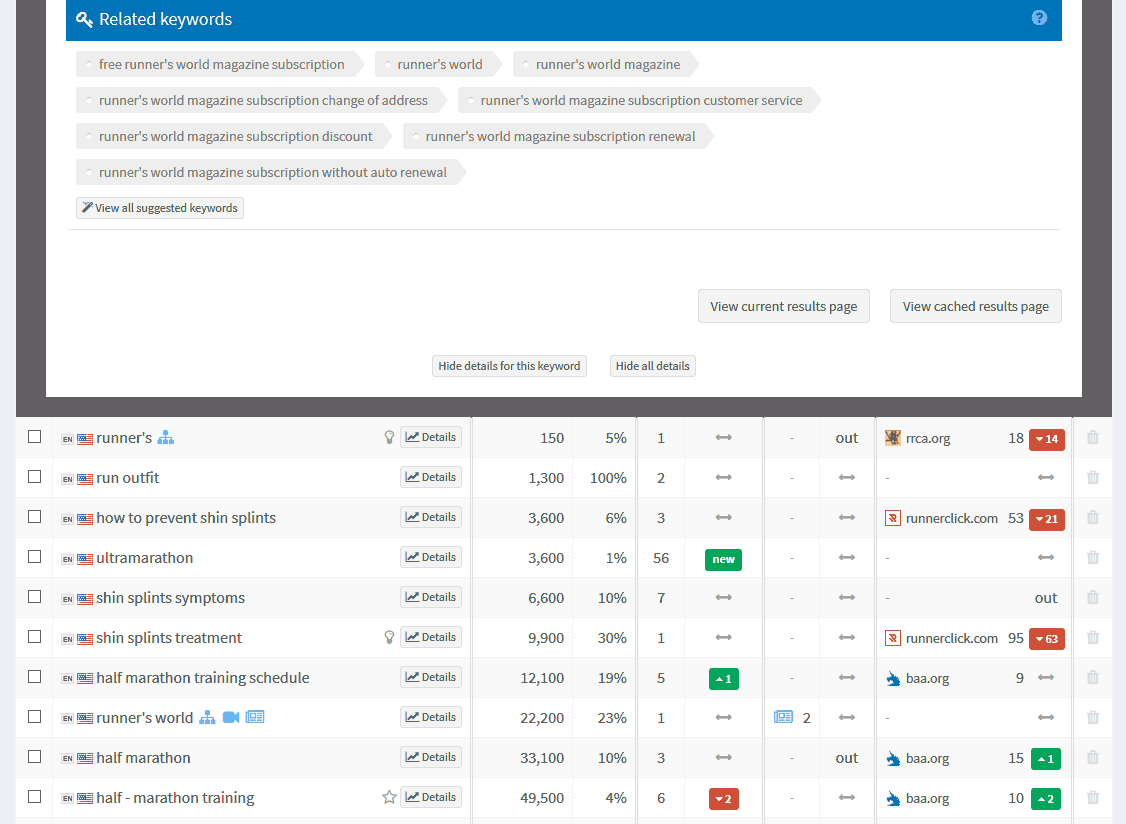Click "Hide all details"
This screenshot has height=824, width=1126.
coord(652,365)
